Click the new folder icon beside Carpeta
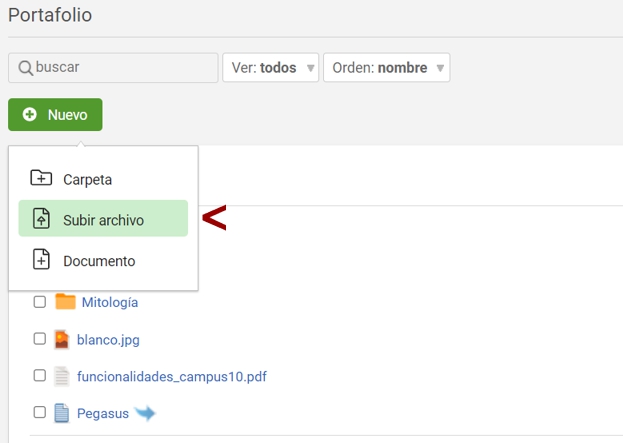The width and height of the screenshot is (623, 443). 41,179
